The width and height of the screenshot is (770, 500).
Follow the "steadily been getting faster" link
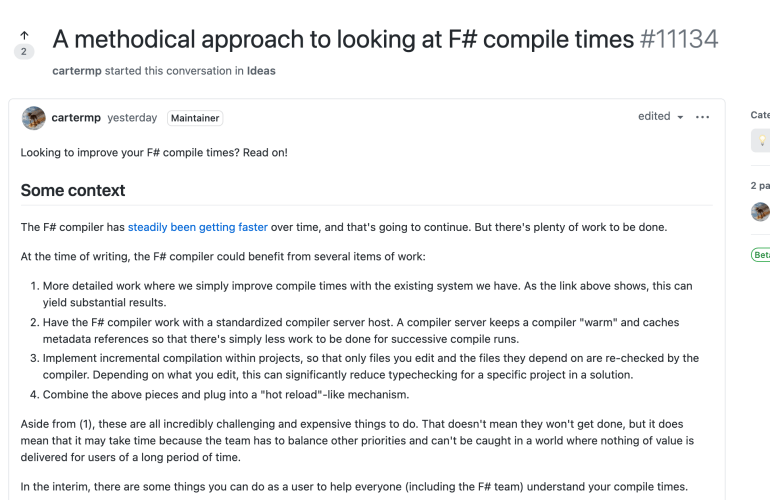(x=197, y=227)
